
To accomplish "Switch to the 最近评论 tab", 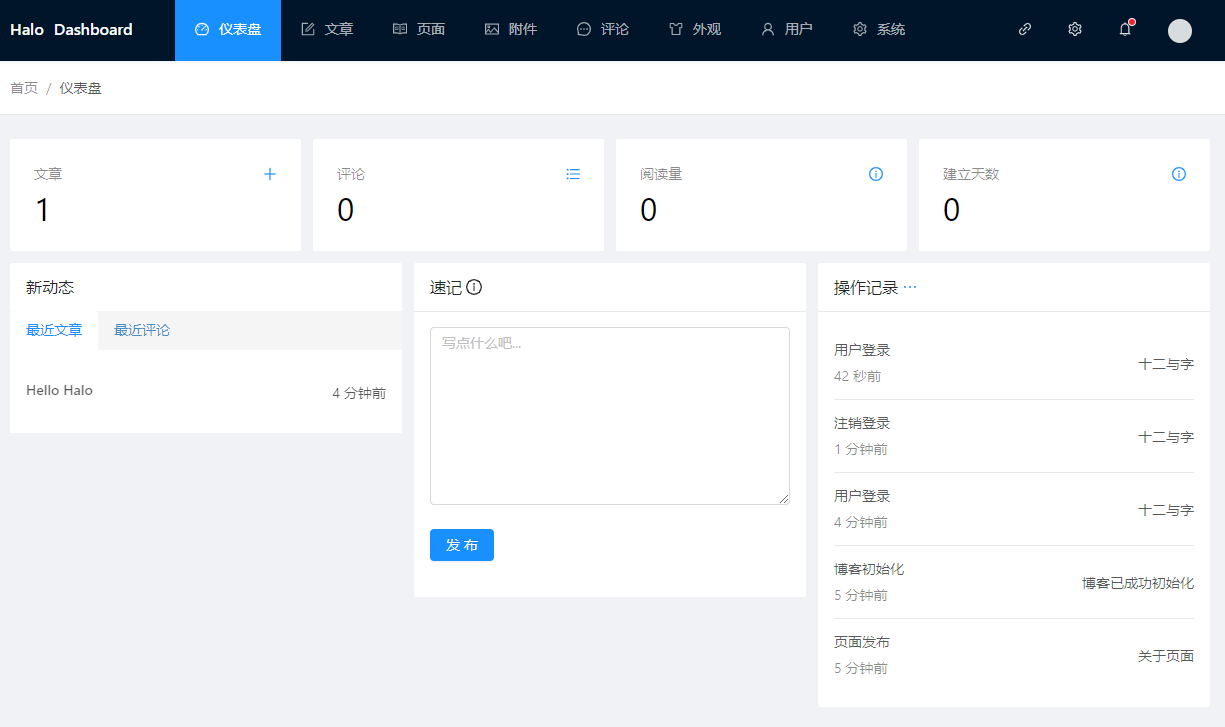I will (x=142, y=330).
